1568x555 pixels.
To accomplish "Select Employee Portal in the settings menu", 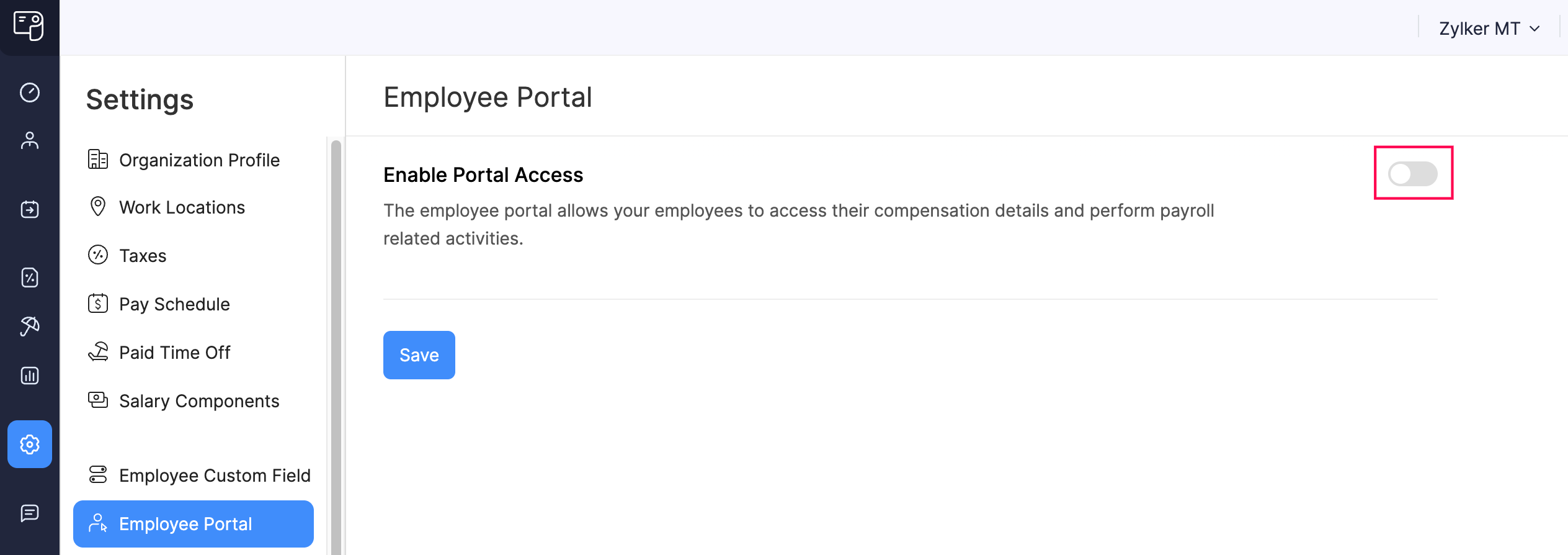I will coord(185,524).
